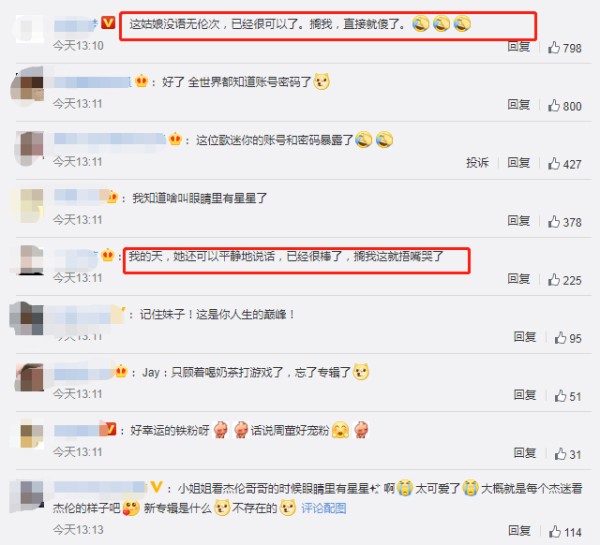Click the orange V verified badge at top
This screenshot has width=600, height=545.
pyautogui.click(x=108, y=23)
